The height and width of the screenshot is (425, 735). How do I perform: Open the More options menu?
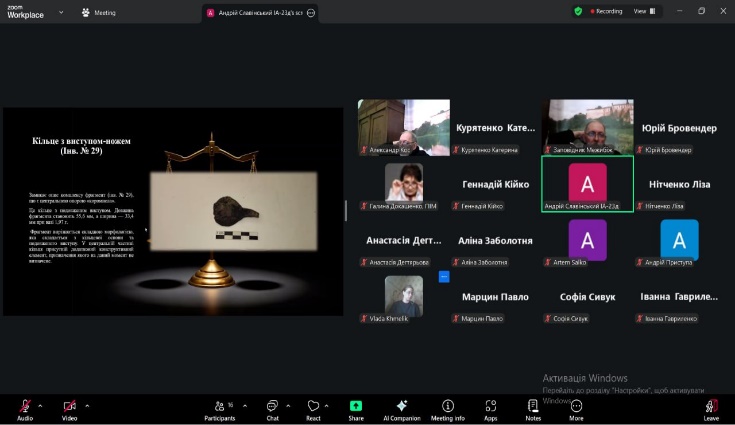[576, 407]
